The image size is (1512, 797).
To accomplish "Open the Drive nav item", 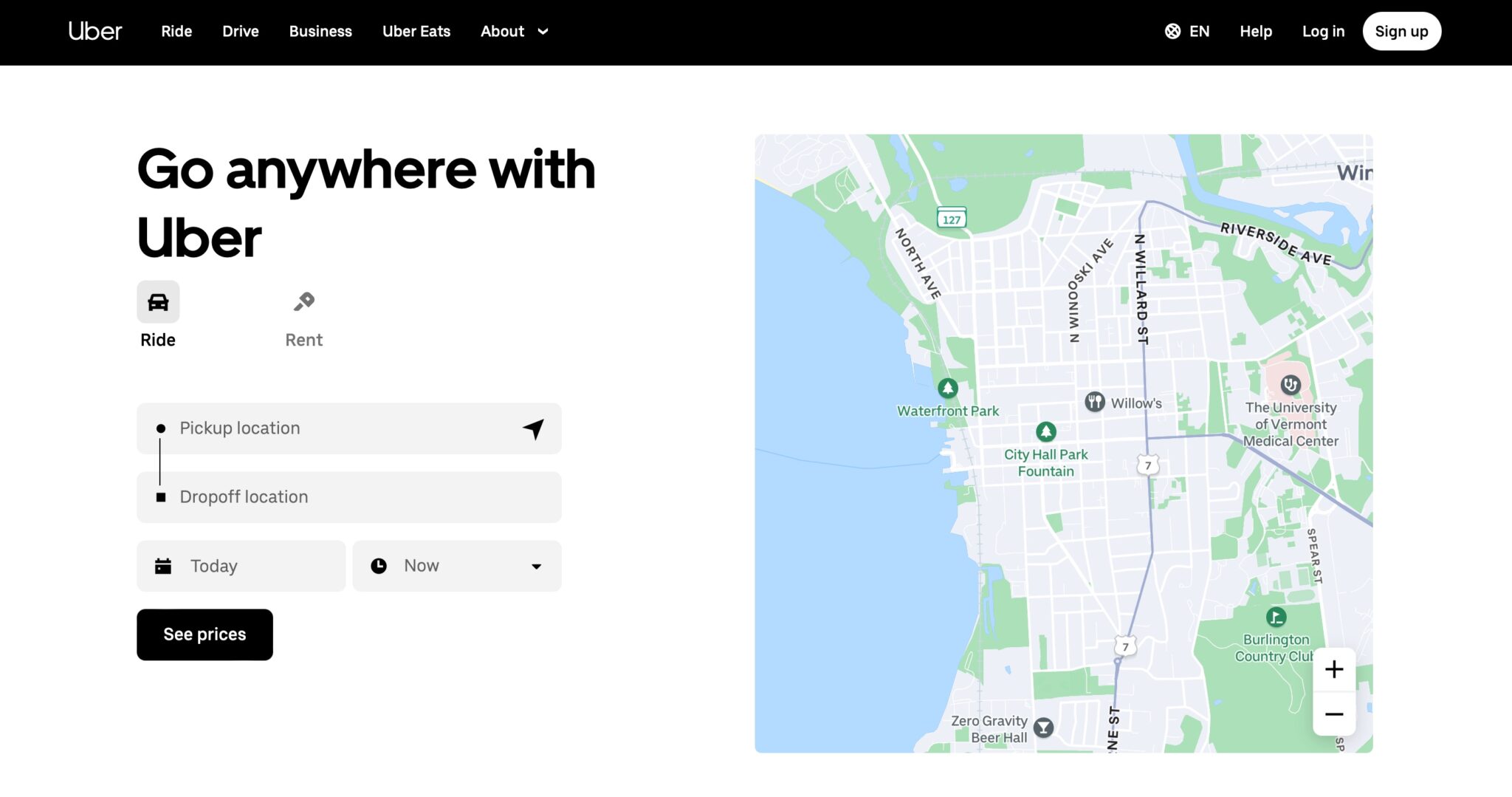I will coord(241,31).
